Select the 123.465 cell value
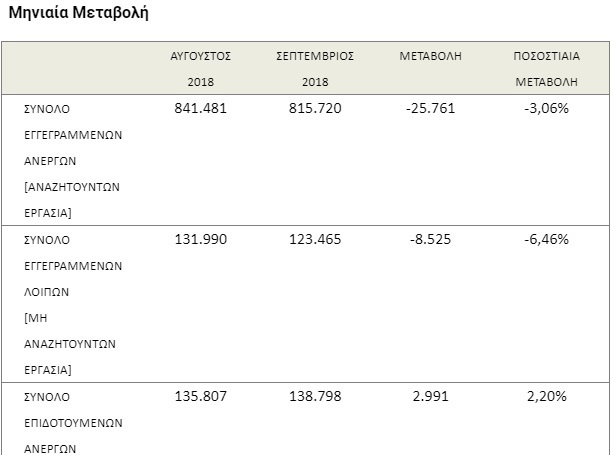This screenshot has width=611, height=455. [315, 239]
